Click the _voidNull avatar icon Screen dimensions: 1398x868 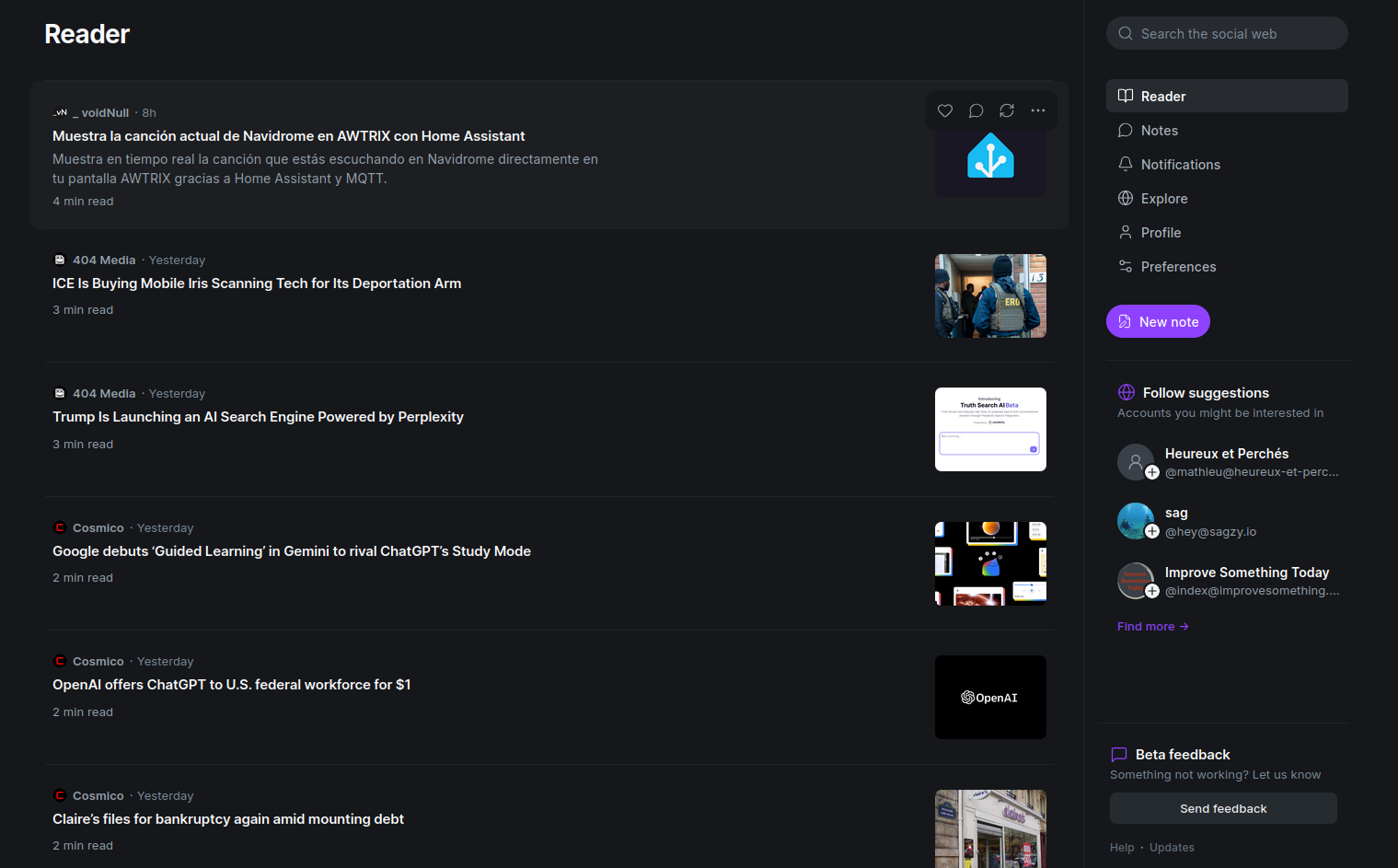pos(60,112)
